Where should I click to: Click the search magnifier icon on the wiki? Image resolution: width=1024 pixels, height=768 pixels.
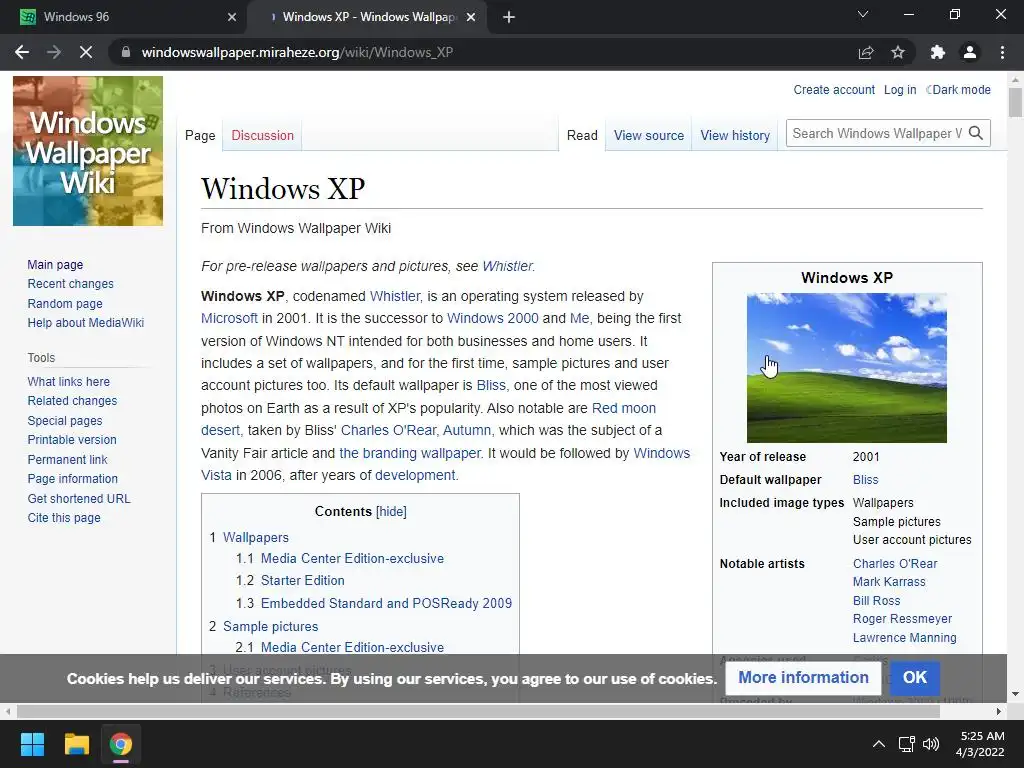[x=976, y=133]
